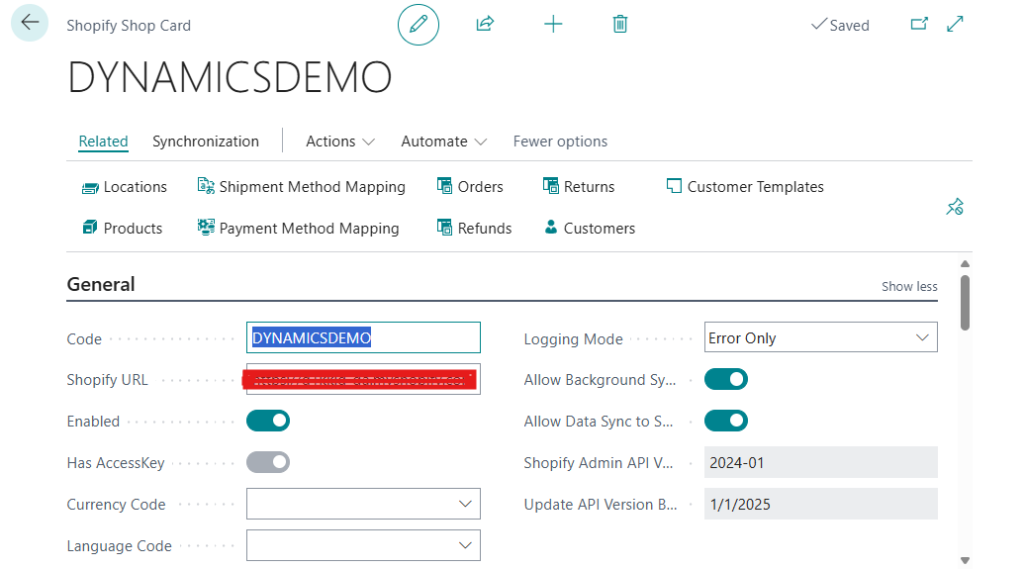Click Shopify Admin API Version field 2024-01

821,463
